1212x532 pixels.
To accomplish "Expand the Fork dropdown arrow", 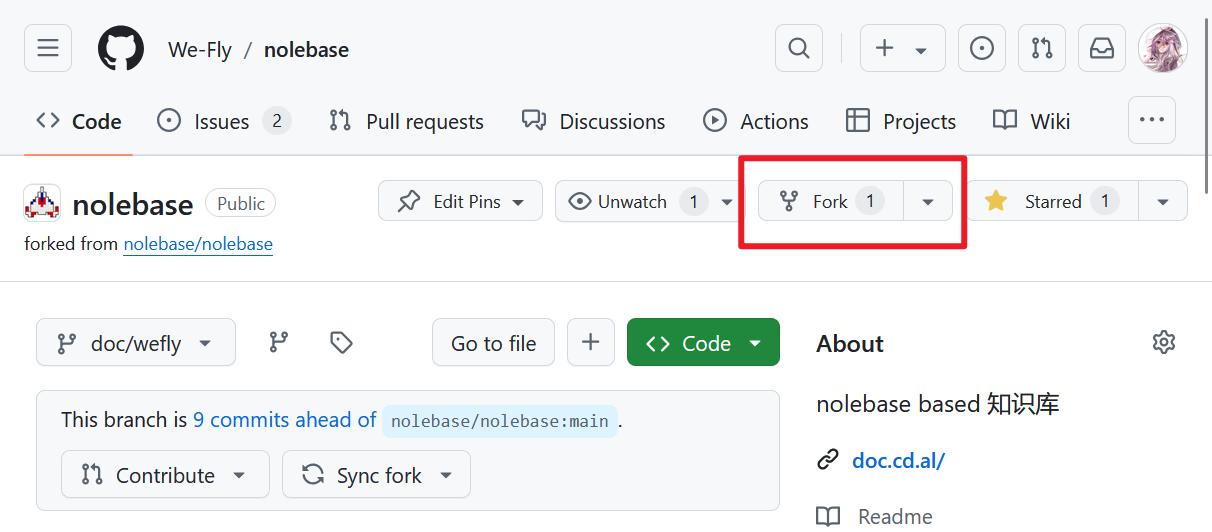I will 928,201.
